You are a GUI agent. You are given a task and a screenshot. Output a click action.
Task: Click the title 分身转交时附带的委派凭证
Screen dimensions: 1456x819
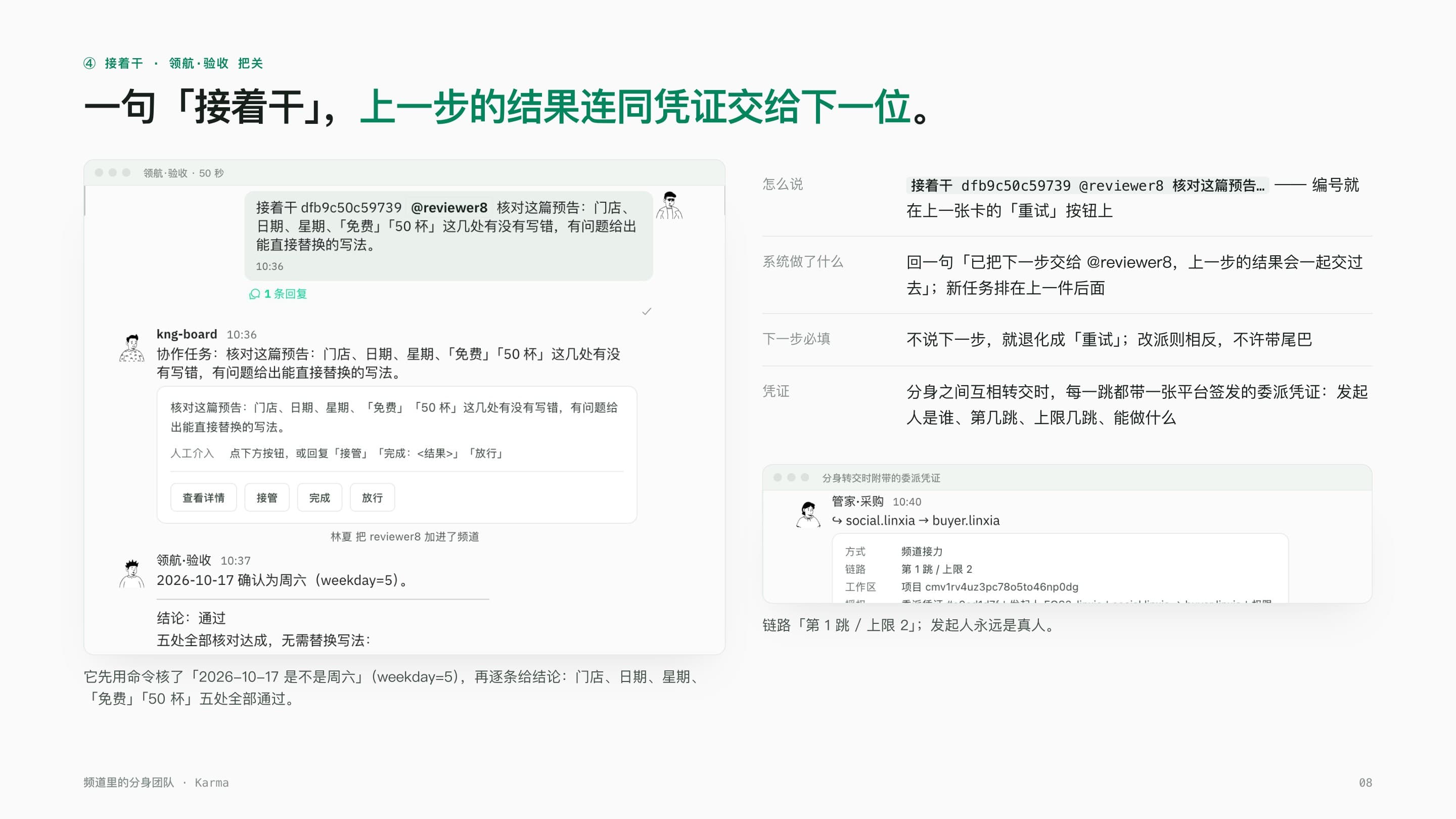(x=881, y=478)
